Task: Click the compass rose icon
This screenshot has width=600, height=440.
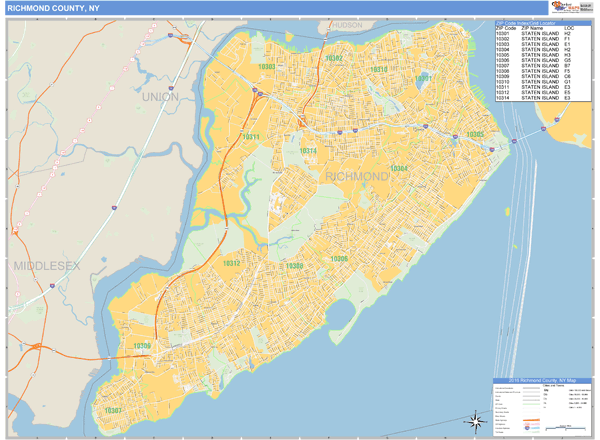Action: point(474,420)
